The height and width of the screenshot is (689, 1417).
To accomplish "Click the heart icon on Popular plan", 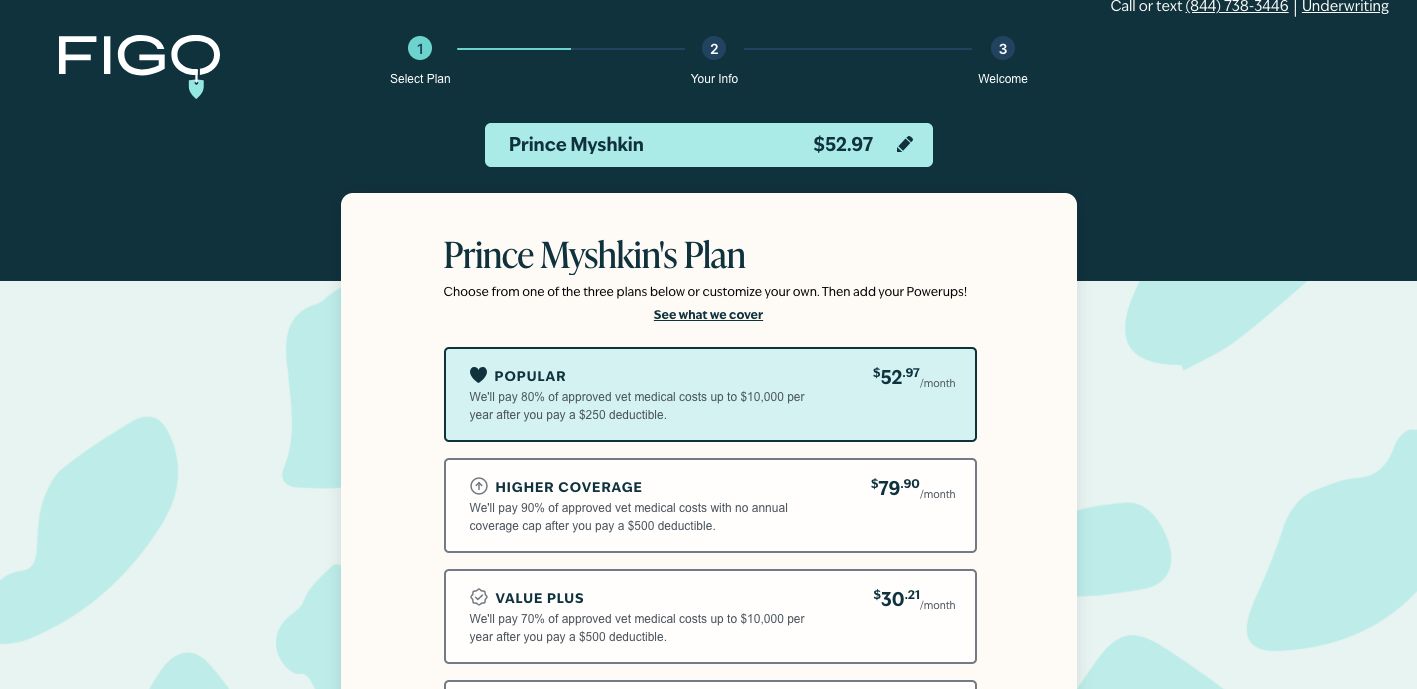I will (478, 375).
